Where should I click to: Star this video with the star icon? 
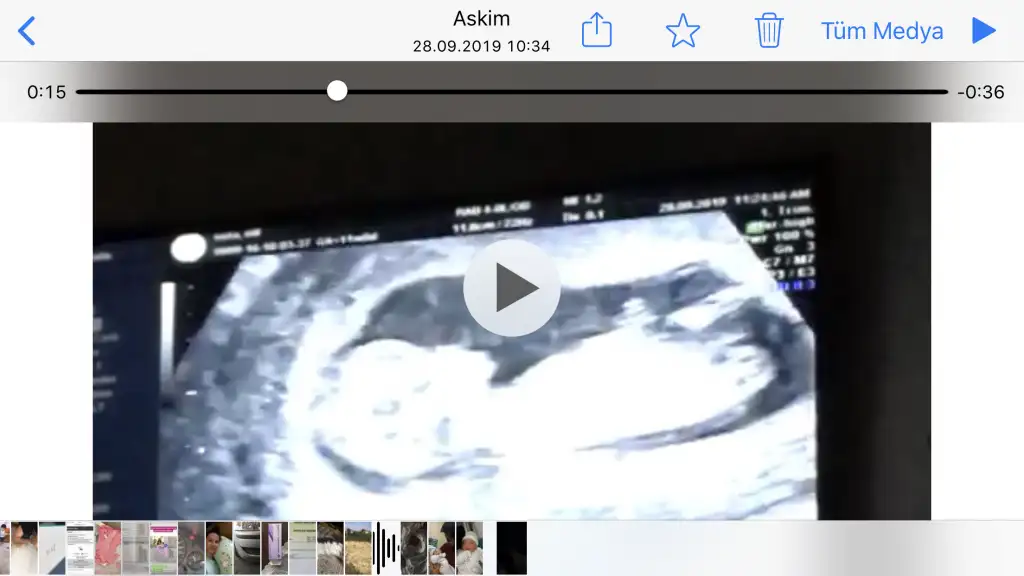[x=683, y=31]
